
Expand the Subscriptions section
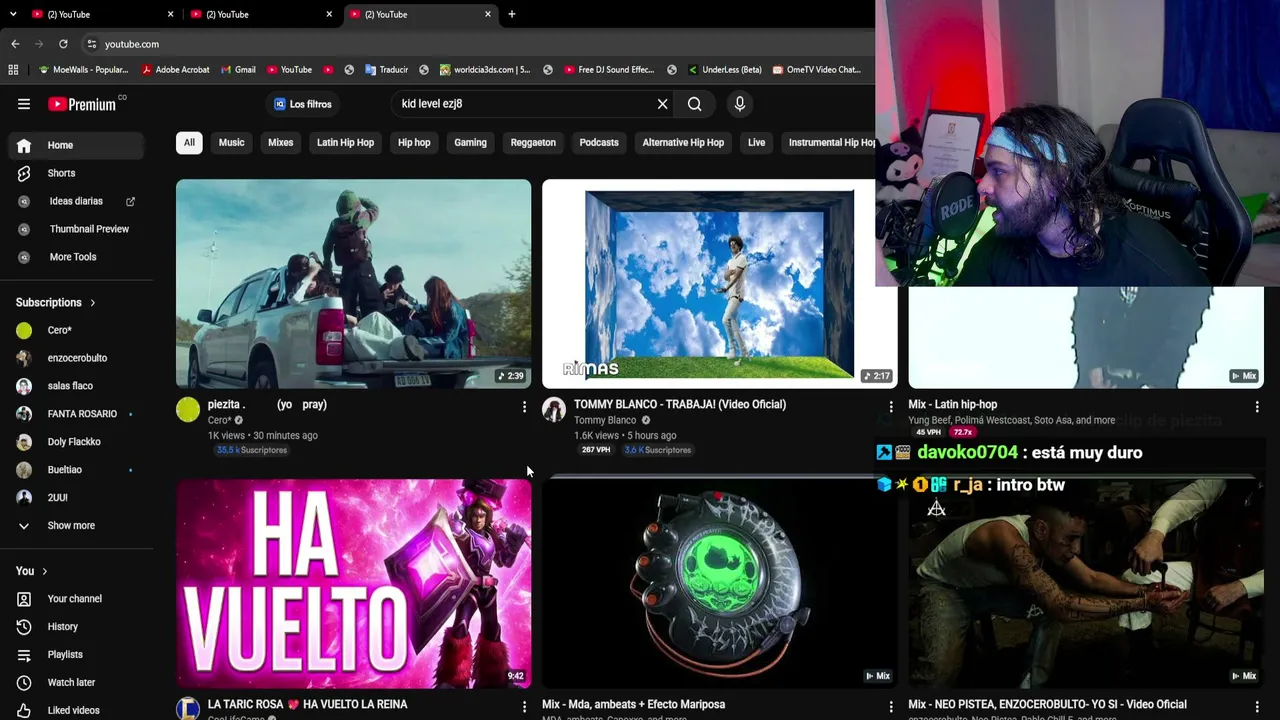(56, 303)
